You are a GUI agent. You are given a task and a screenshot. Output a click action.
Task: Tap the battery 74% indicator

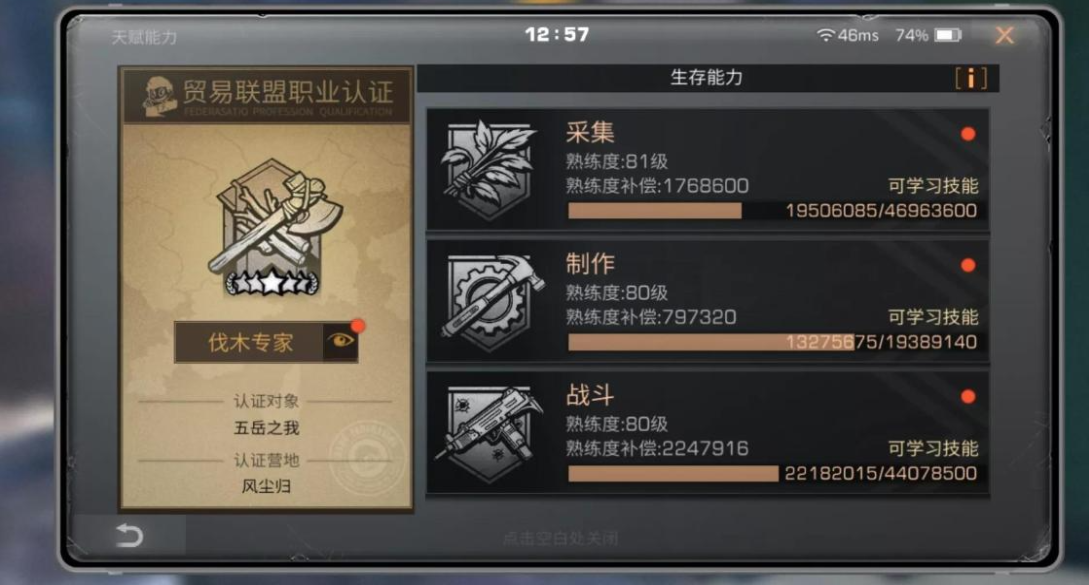928,35
